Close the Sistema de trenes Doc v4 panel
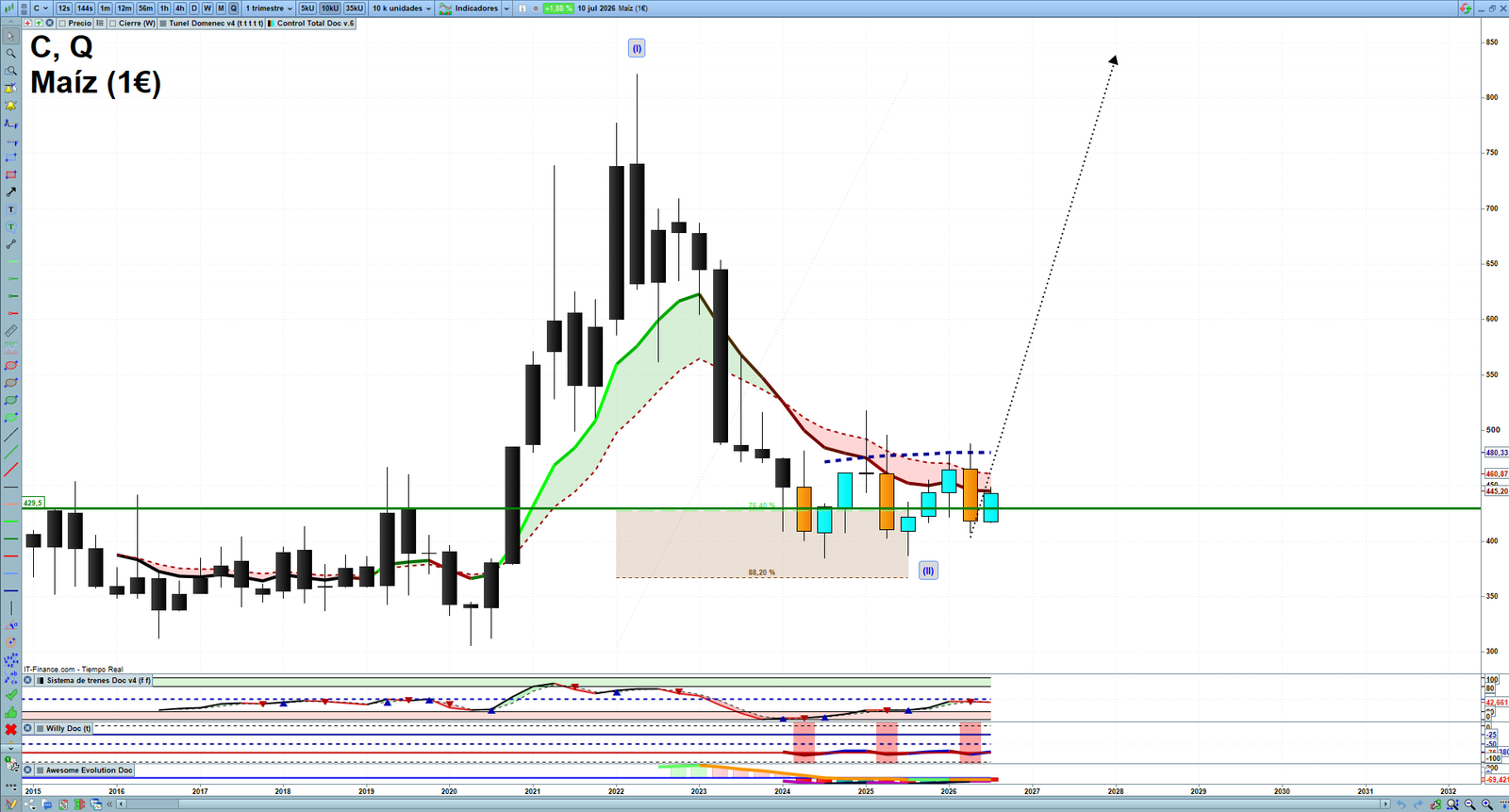This screenshot has width=1509, height=812. pos(28,680)
